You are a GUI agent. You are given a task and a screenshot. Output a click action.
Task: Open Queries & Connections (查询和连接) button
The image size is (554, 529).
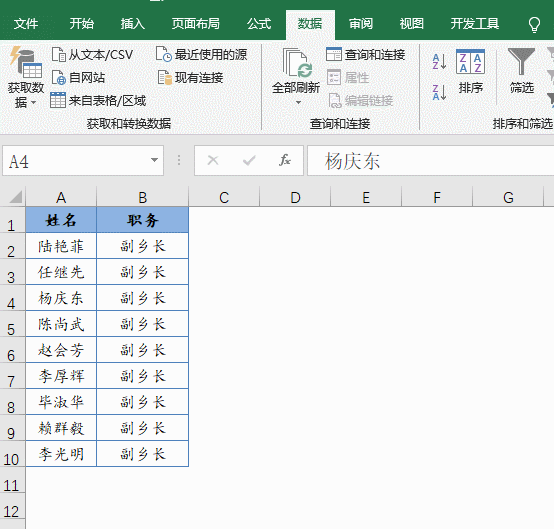point(366,54)
